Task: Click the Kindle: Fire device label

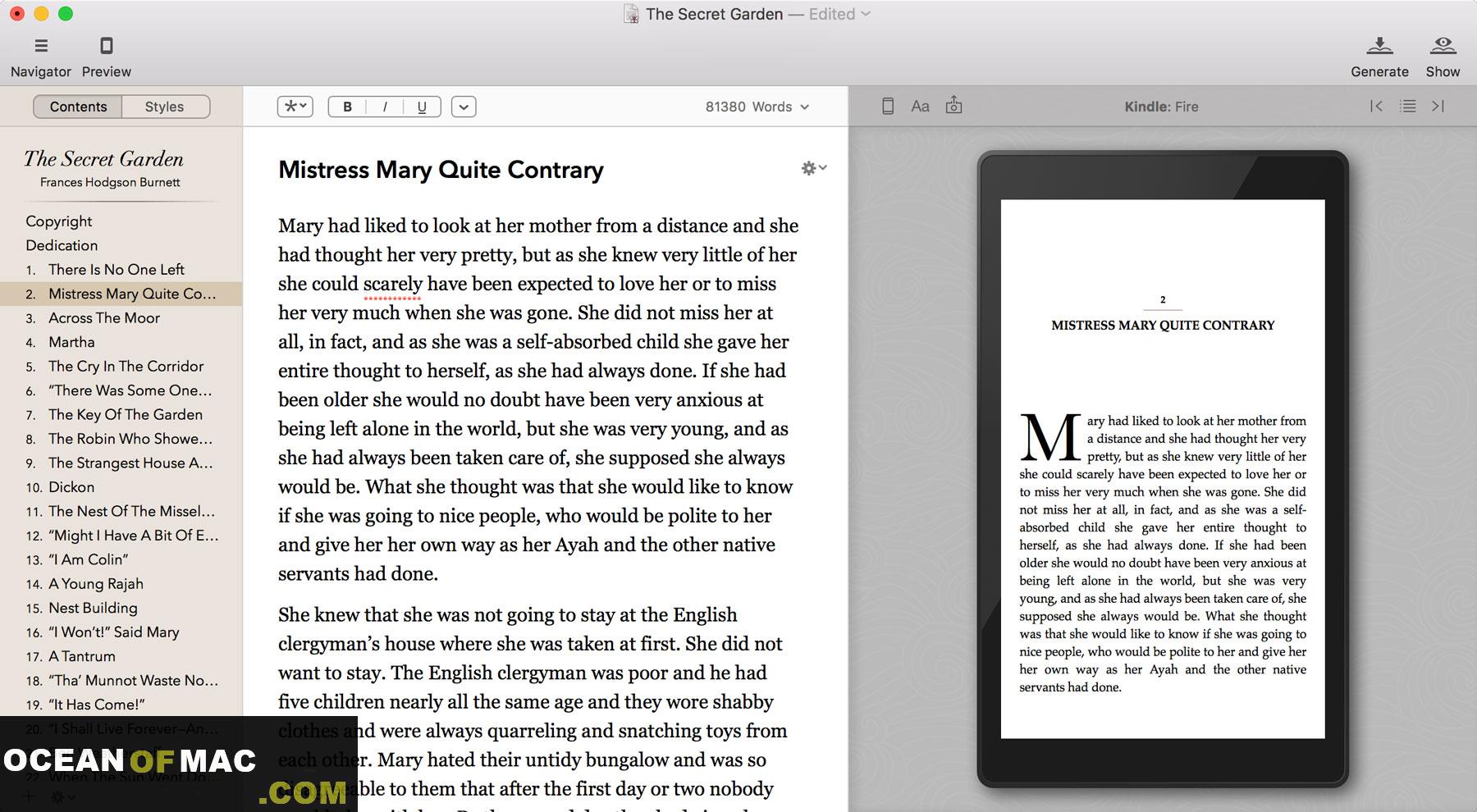Action: pos(1161,107)
